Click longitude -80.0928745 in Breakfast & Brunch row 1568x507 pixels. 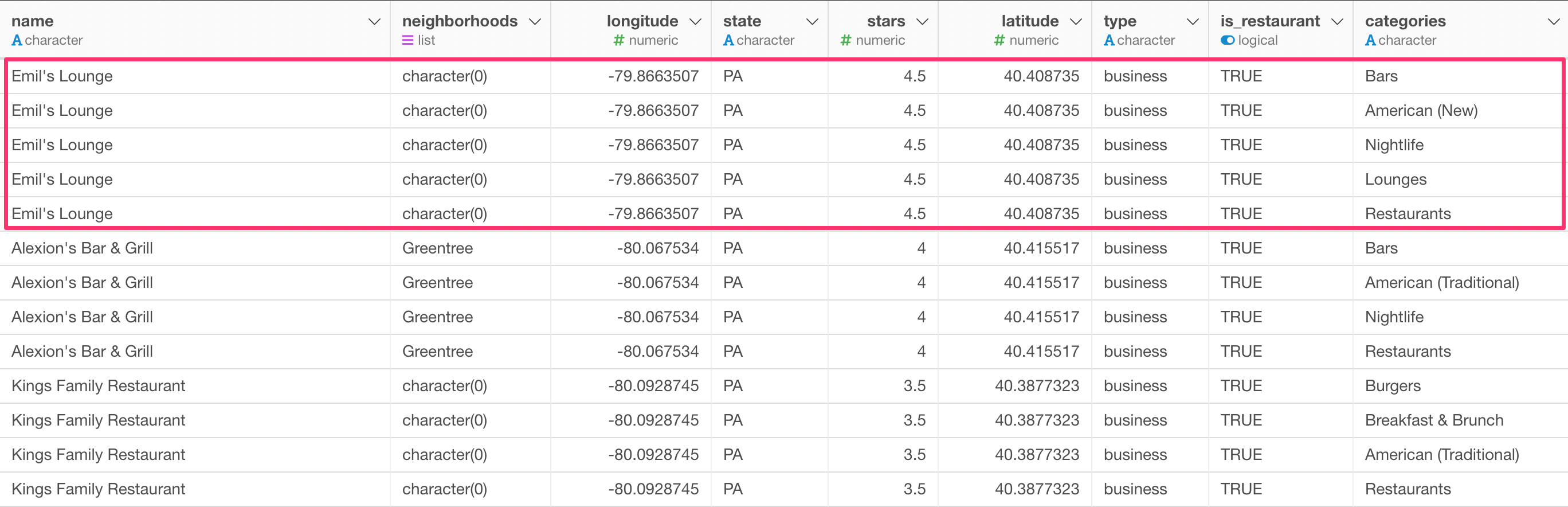(653, 420)
